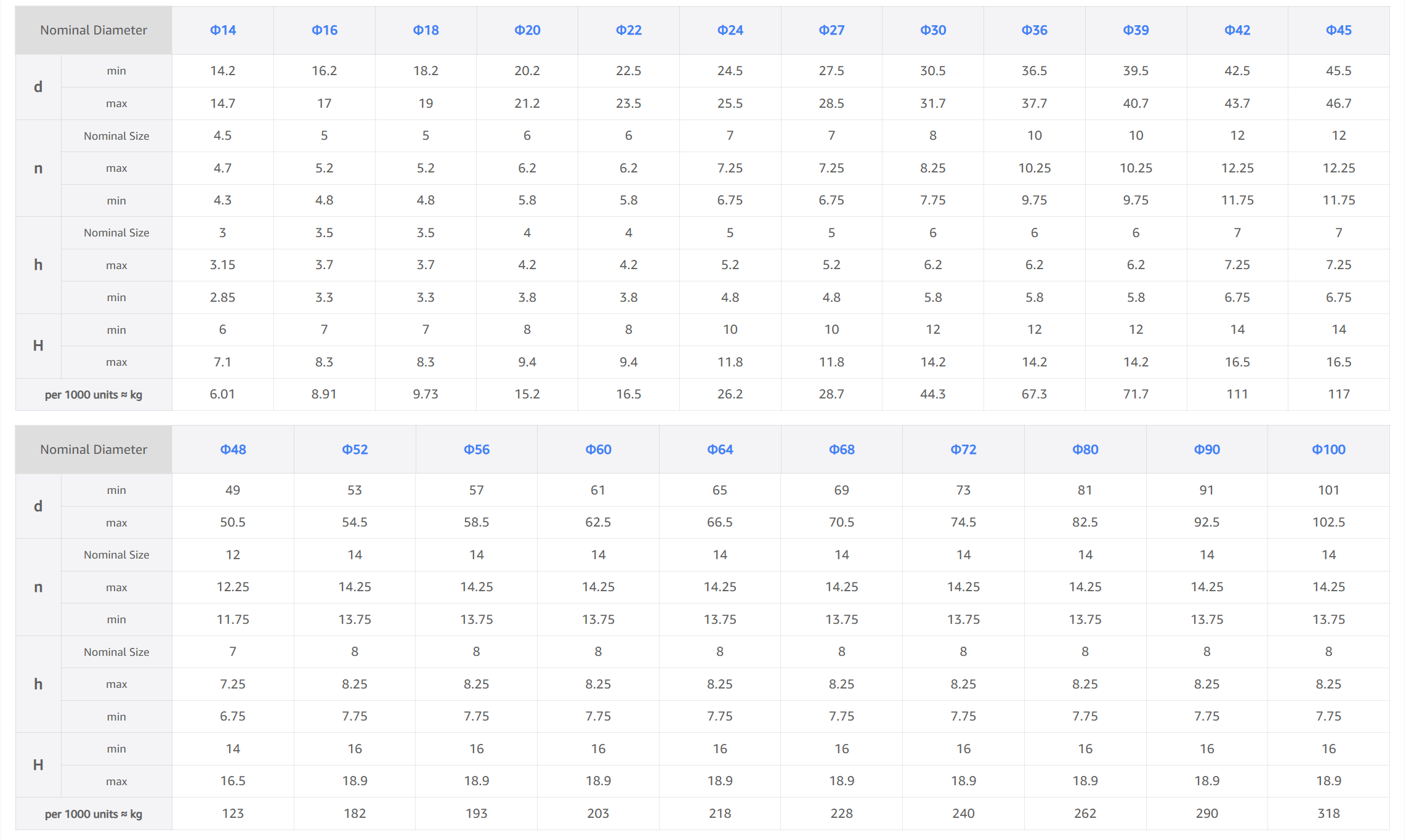Select the 46.7 d max cell under Φ45

1339,103
